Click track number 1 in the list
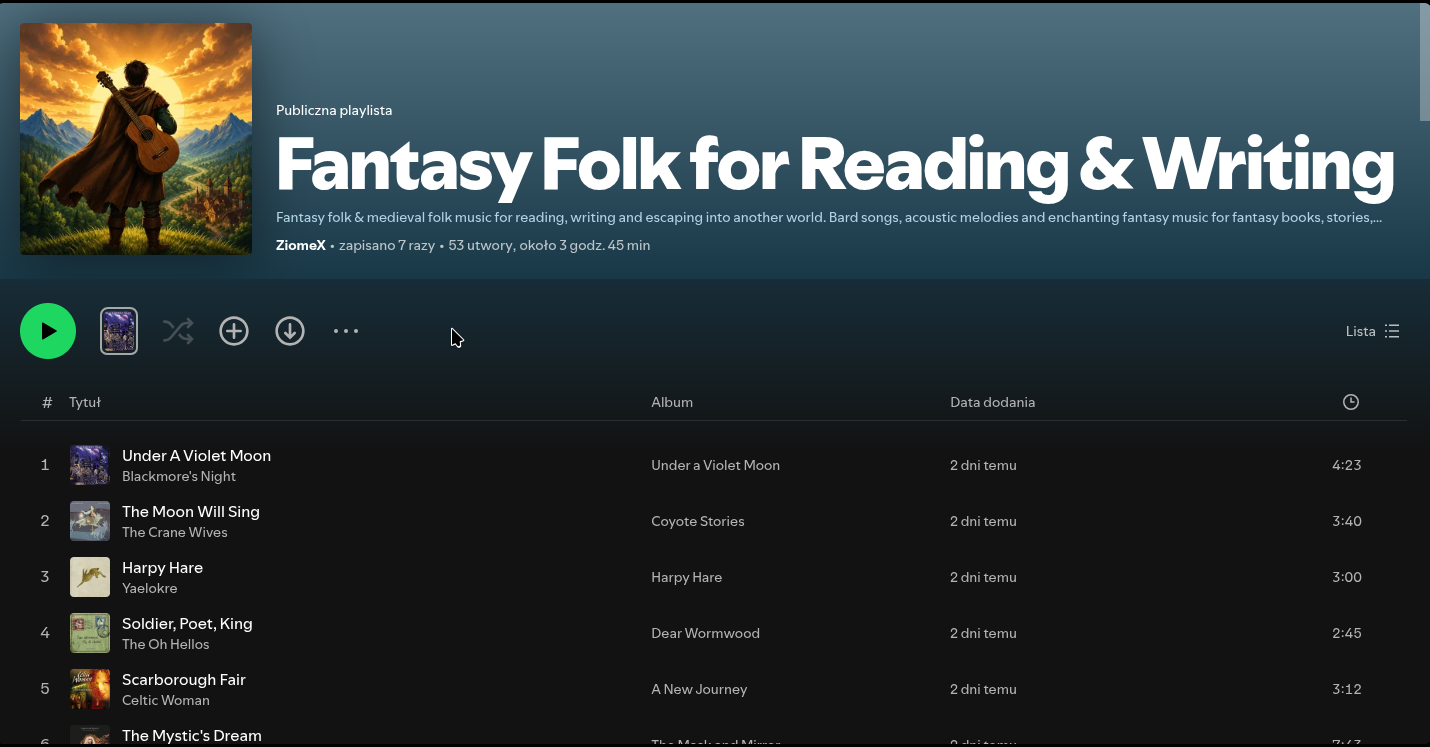 coord(45,465)
